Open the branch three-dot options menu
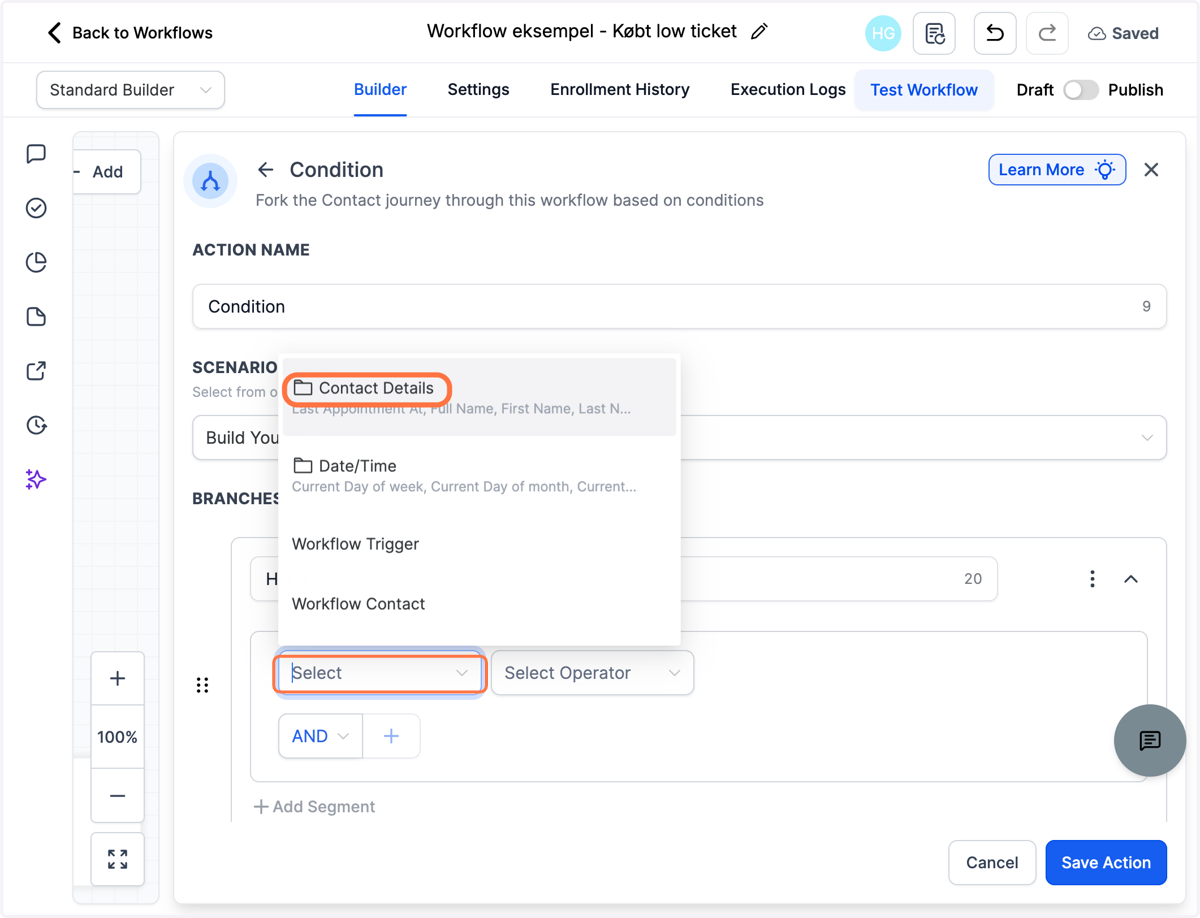1200x918 pixels. click(x=1092, y=579)
